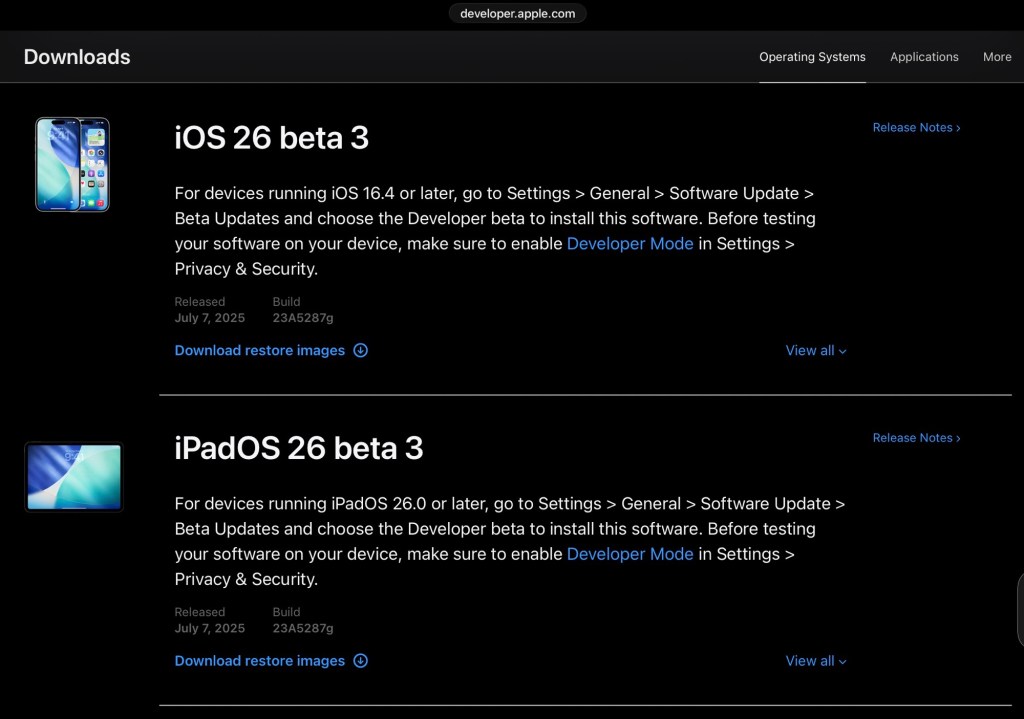Follow the Developer Mode link in iOS description
This screenshot has width=1024, height=719.
(629, 243)
